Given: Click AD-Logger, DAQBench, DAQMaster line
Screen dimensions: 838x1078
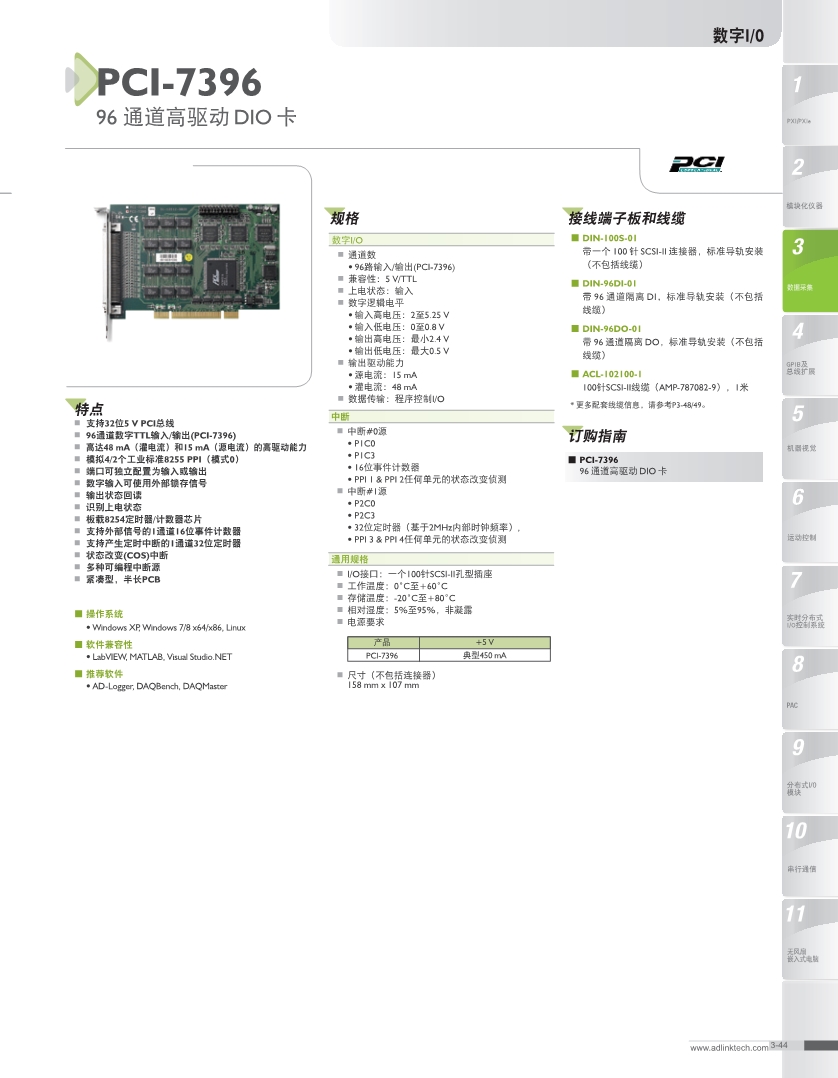Looking at the screenshot, I should pyautogui.click(x=159, y=686).
